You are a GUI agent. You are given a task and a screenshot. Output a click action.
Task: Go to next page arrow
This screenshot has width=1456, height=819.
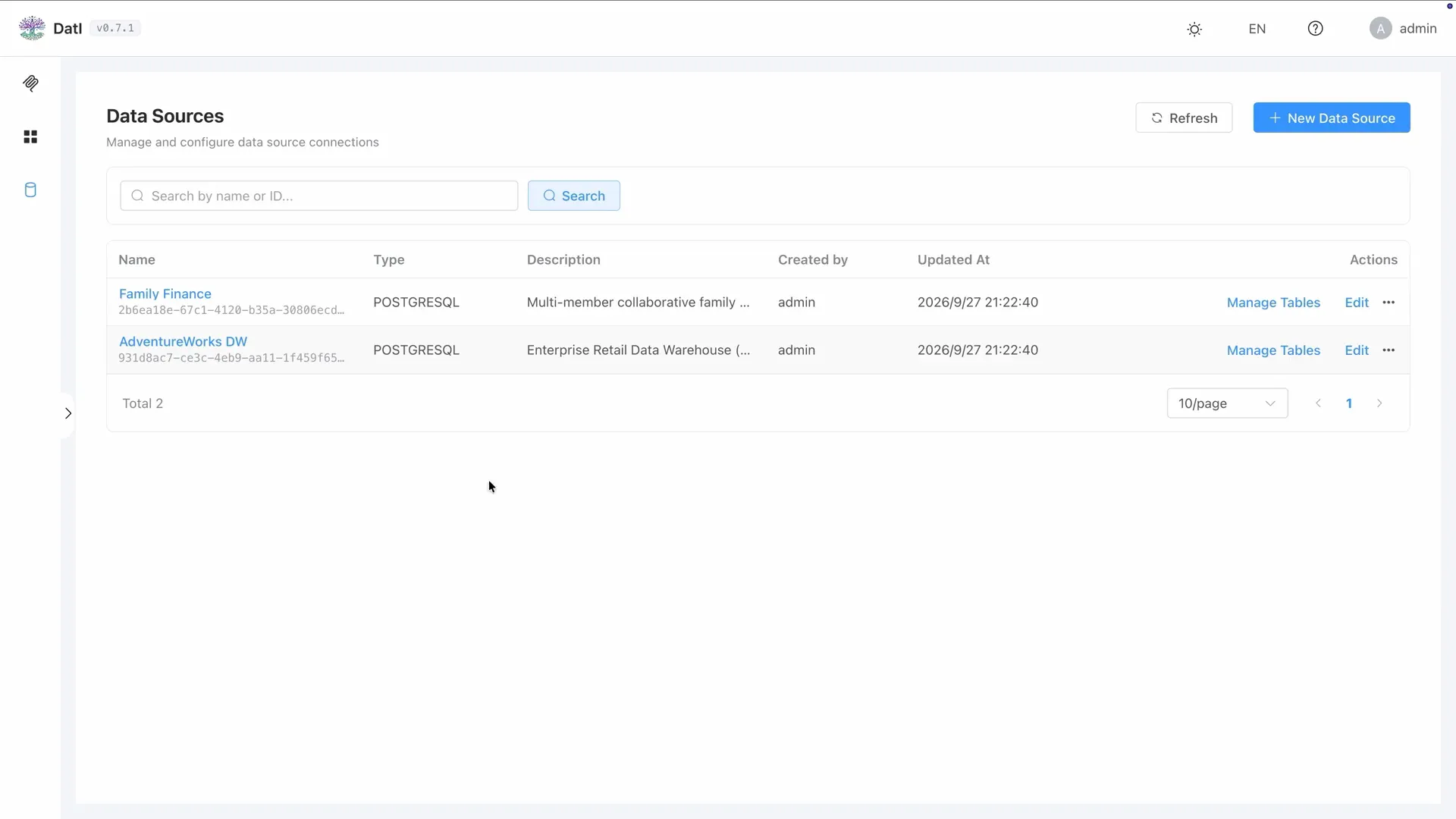pyautogui.click(x=1379, y=403)
